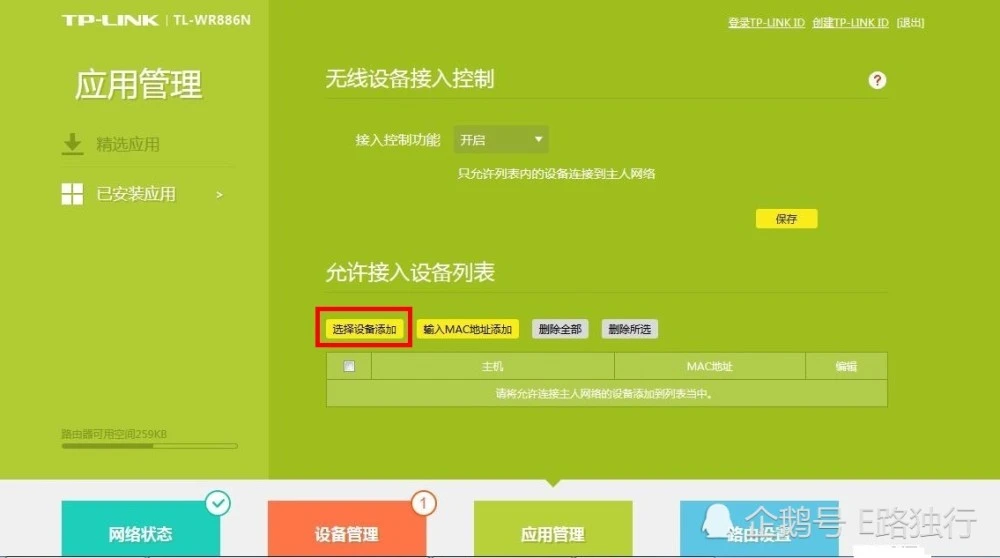This screenshot has width=1000, height=558.
Task: Open the 路由设置 tab
Action: (x=758, y=533)
